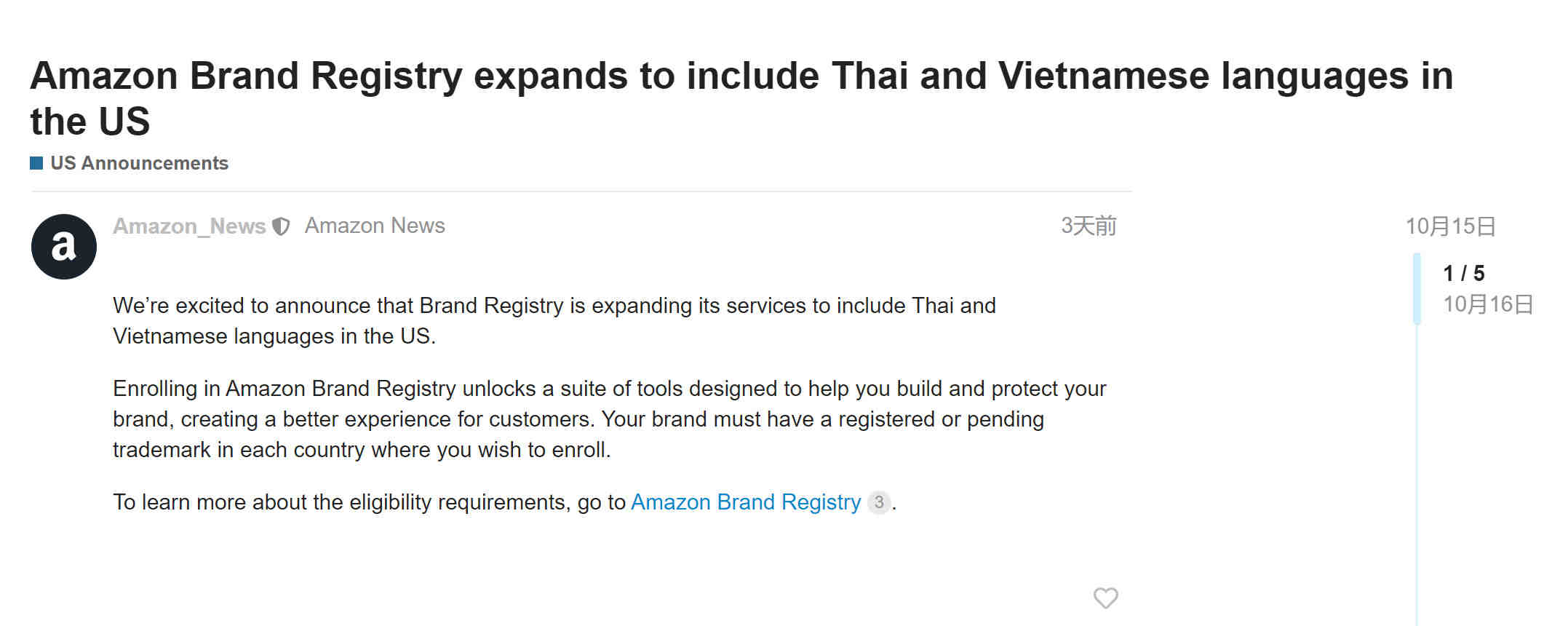Click the Amazon News display name
The height and width of the screenshot is (626, 1568).
point(375,226)
